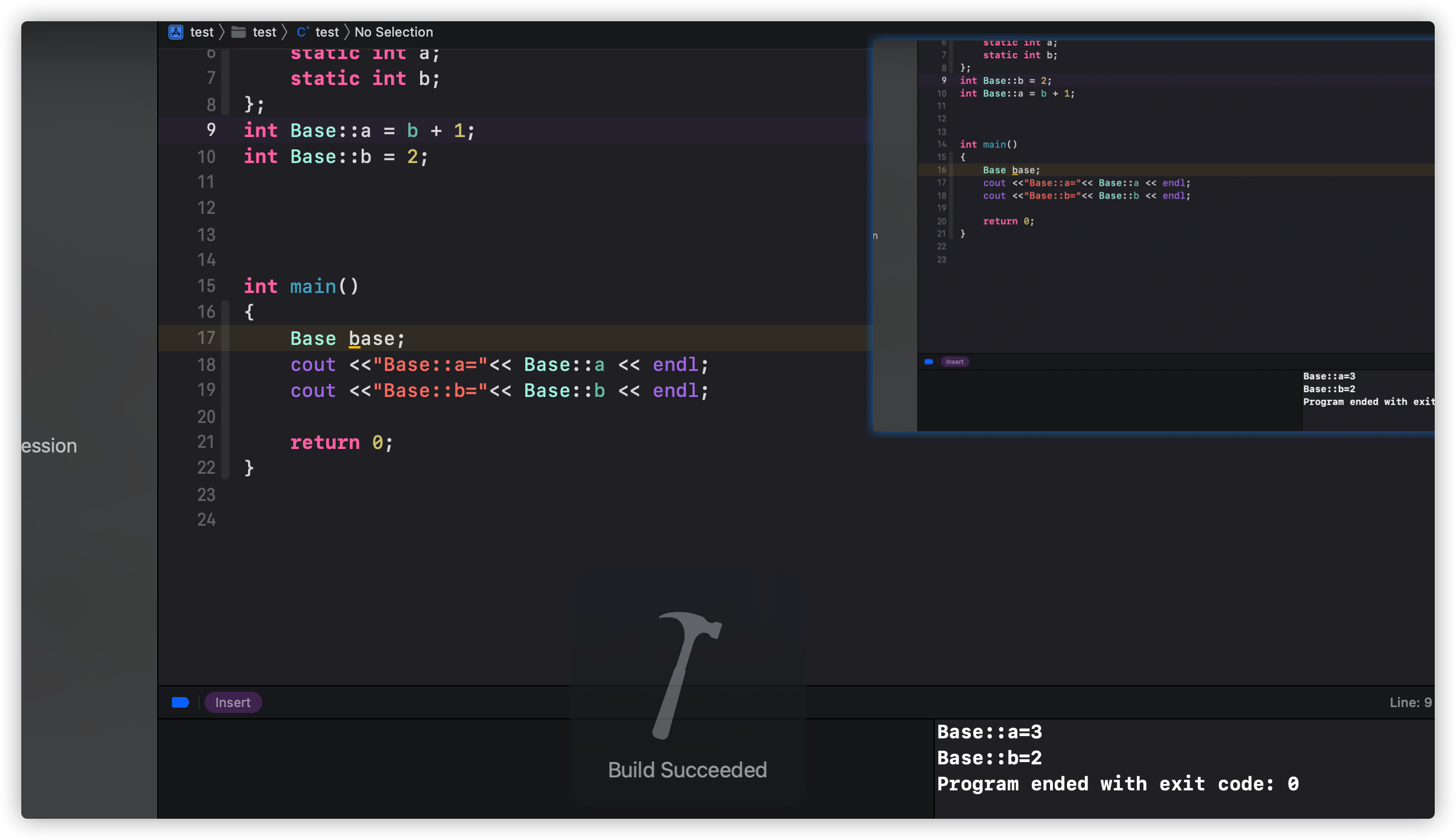Click the blue square color indicator left of Insert
Image resolution: width=1456 pixels, height=840 pixels.
(180, 702)
